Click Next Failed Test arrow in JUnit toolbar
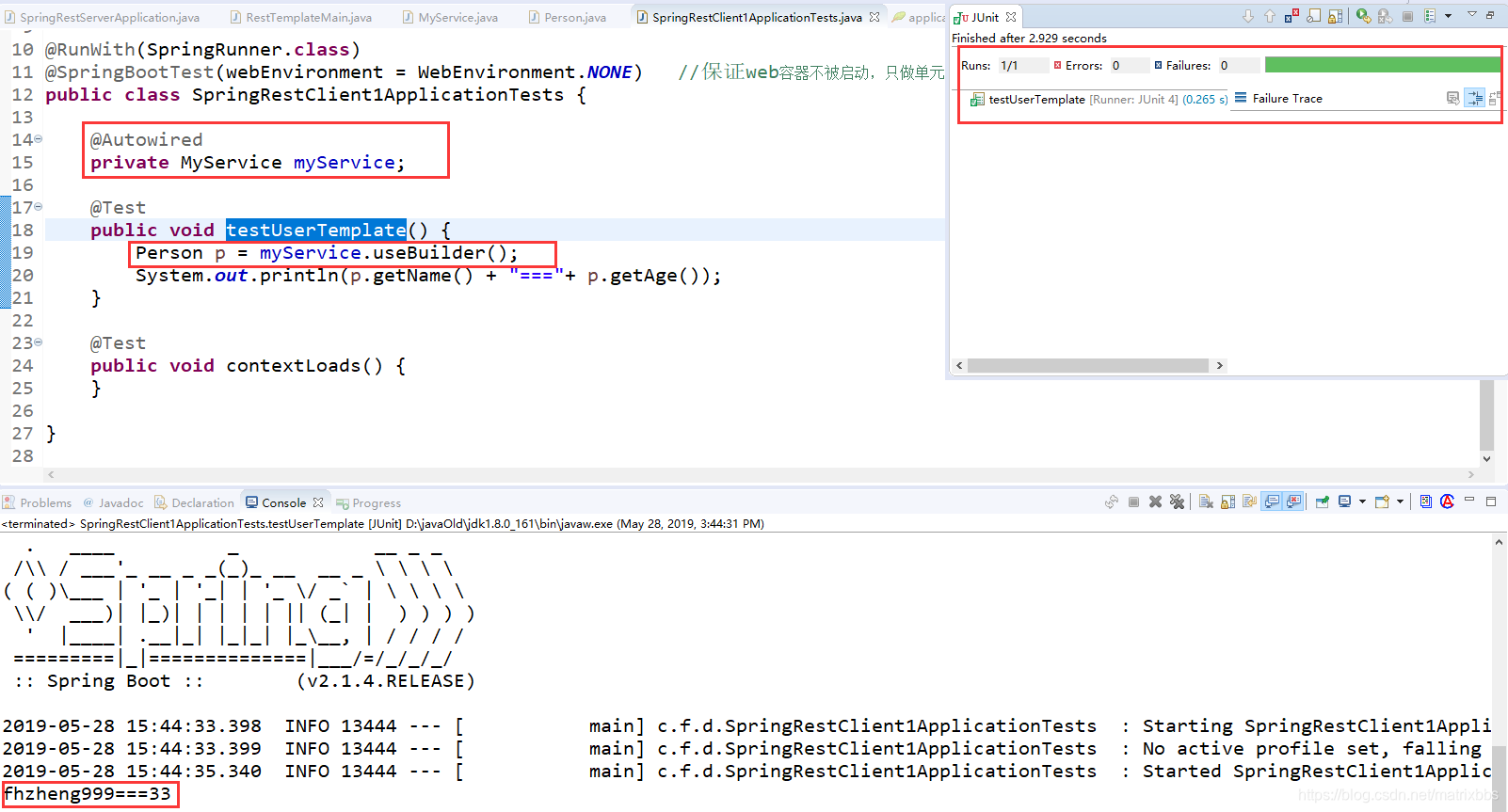The height and width of the screenshot is (812, 1508). click(x=1248, y=16)
